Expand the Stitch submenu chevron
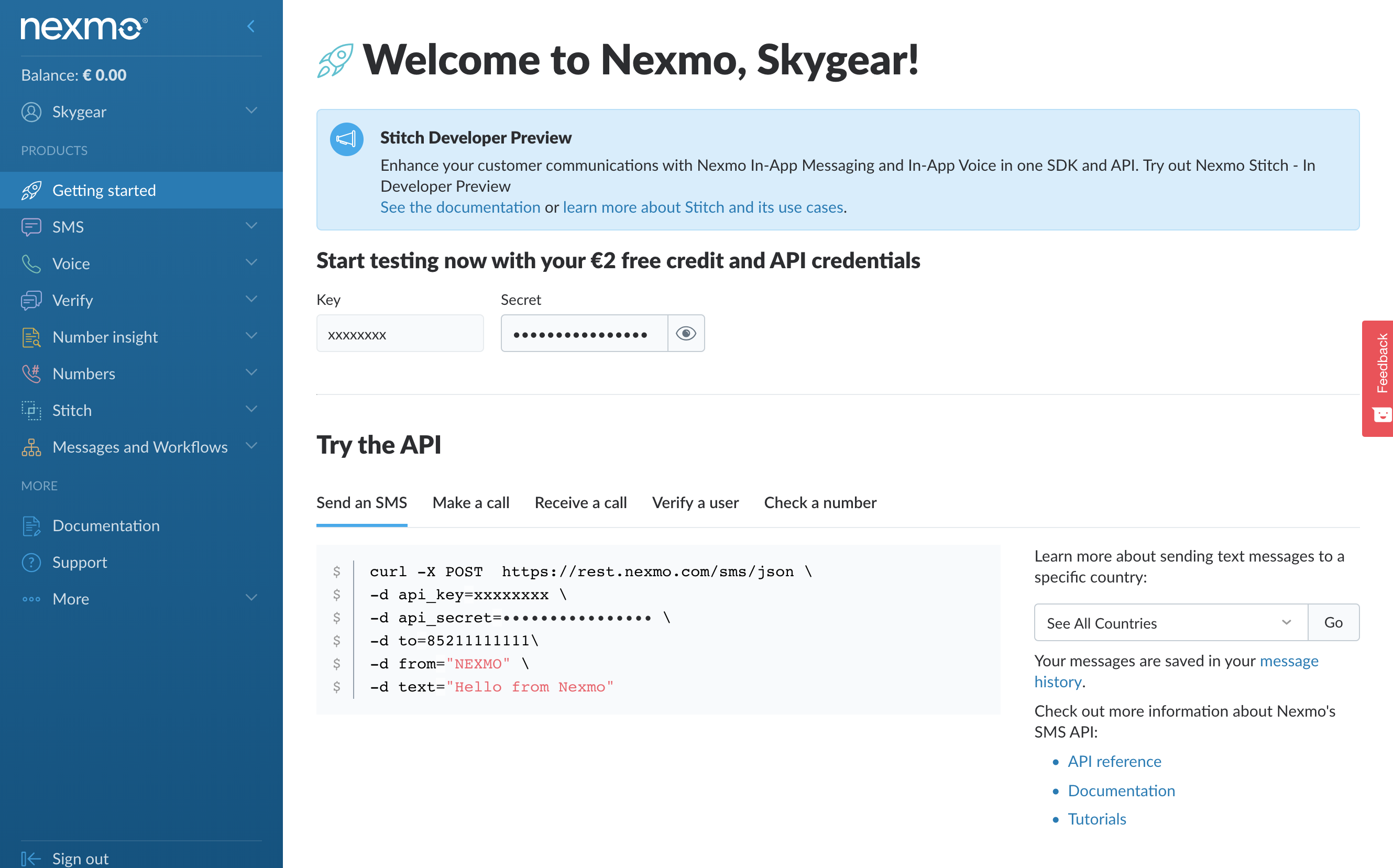 click(x=251, y=409)
